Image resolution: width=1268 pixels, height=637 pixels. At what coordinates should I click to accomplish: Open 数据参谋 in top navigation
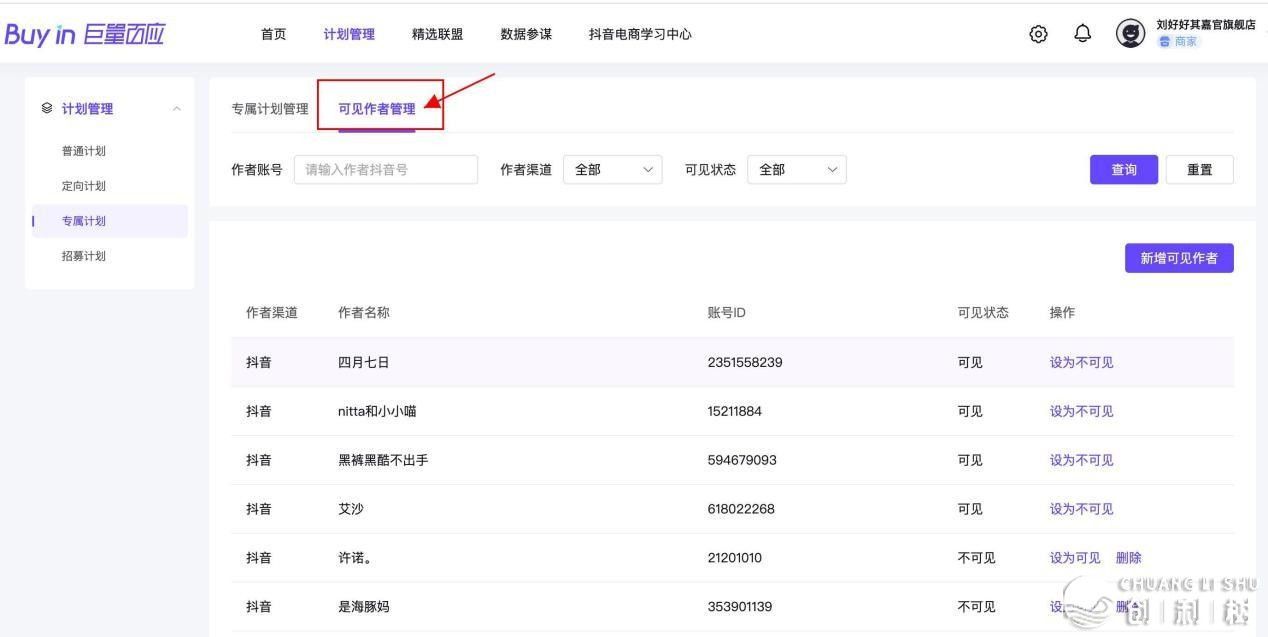point(526,34)
